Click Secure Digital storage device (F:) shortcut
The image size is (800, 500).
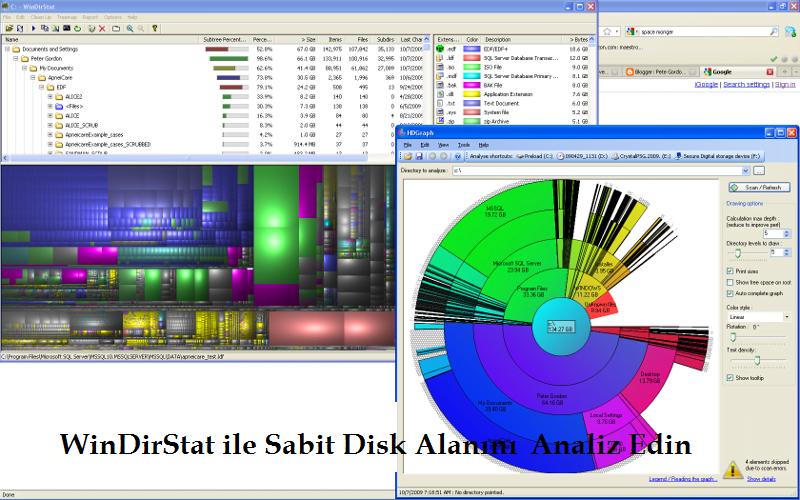[x=717, y=156]
